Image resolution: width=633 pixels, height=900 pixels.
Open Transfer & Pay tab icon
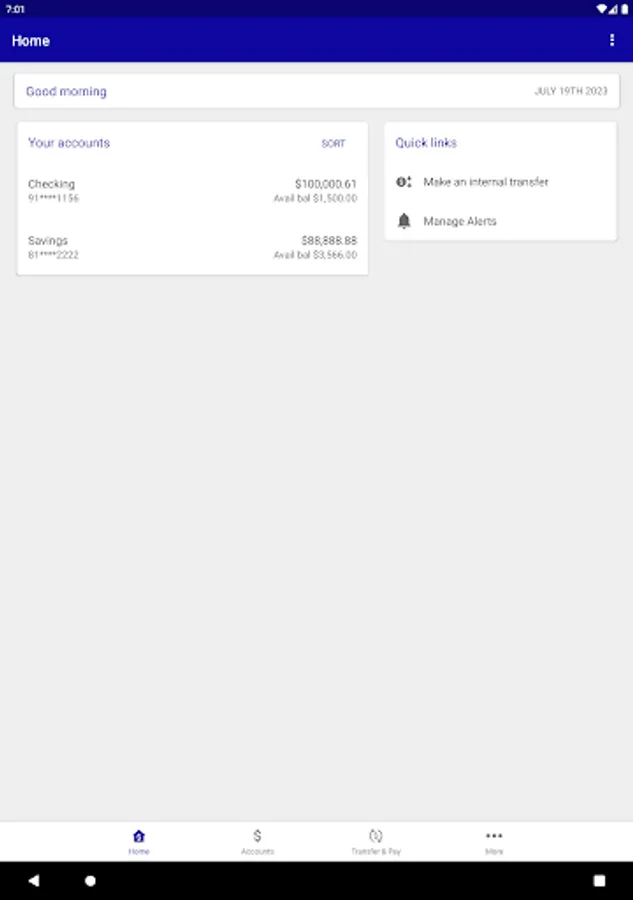click(x=376, y=836)
